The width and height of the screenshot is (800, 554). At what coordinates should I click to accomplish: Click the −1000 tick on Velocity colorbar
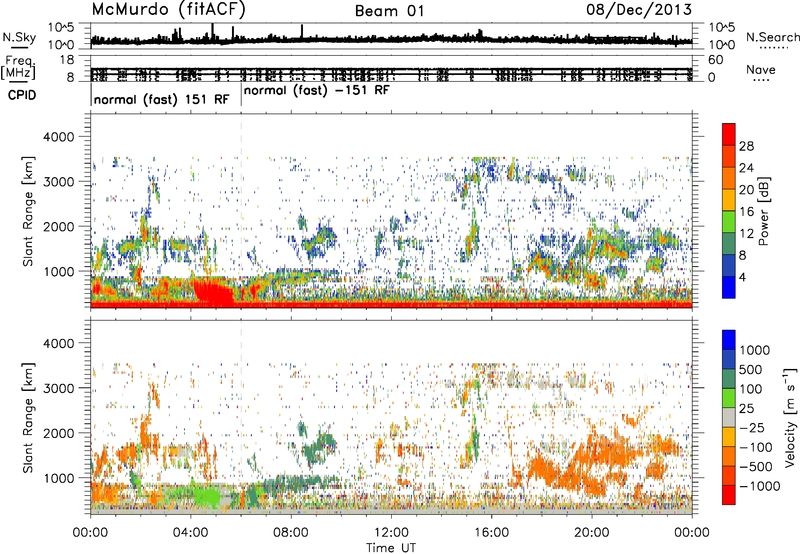click(760, 486)
